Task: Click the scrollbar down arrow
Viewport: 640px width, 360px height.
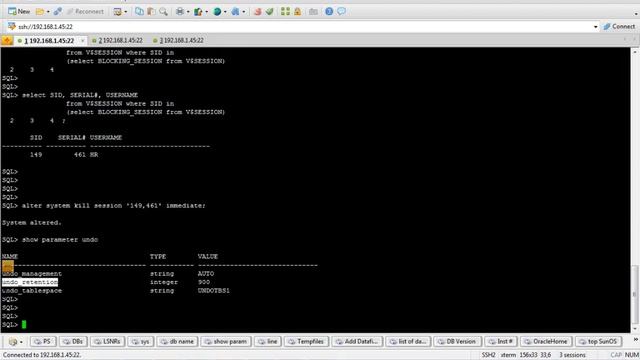Action: (x=634, y=328)
